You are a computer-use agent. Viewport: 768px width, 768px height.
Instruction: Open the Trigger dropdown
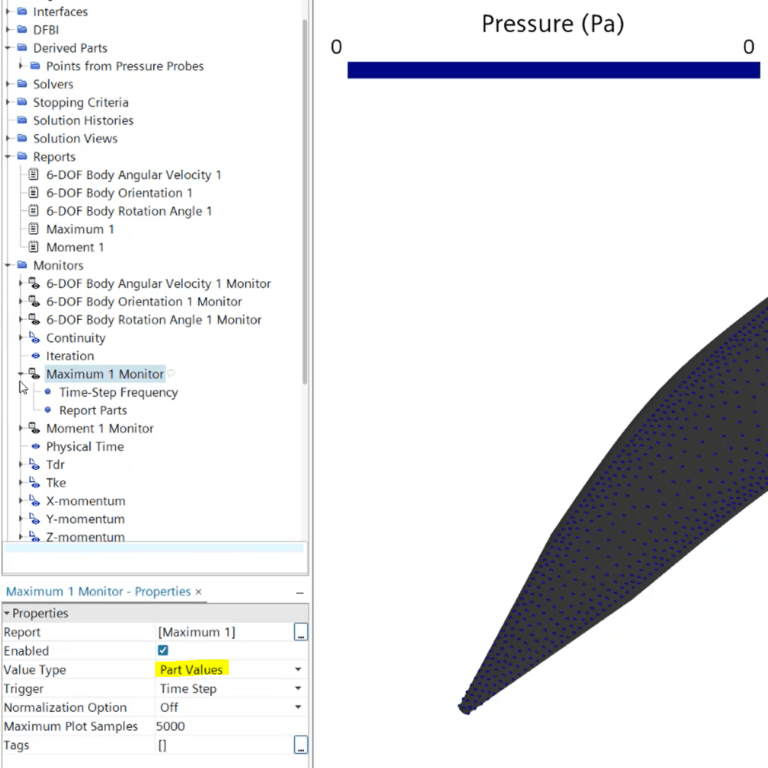click(x=298, y=688)
